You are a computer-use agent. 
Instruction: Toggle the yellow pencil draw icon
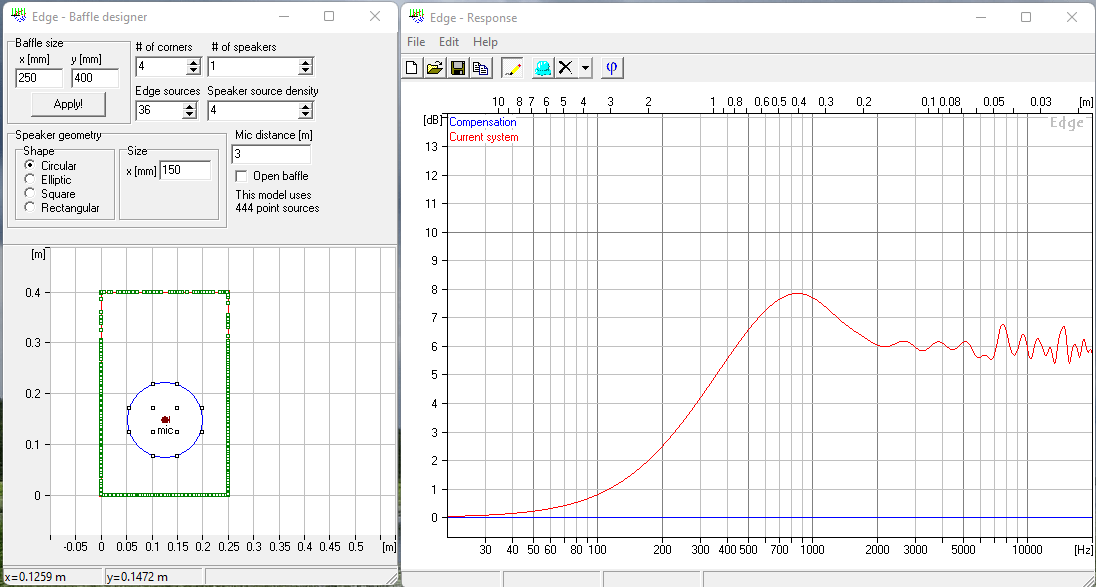[x=512, y=68]
